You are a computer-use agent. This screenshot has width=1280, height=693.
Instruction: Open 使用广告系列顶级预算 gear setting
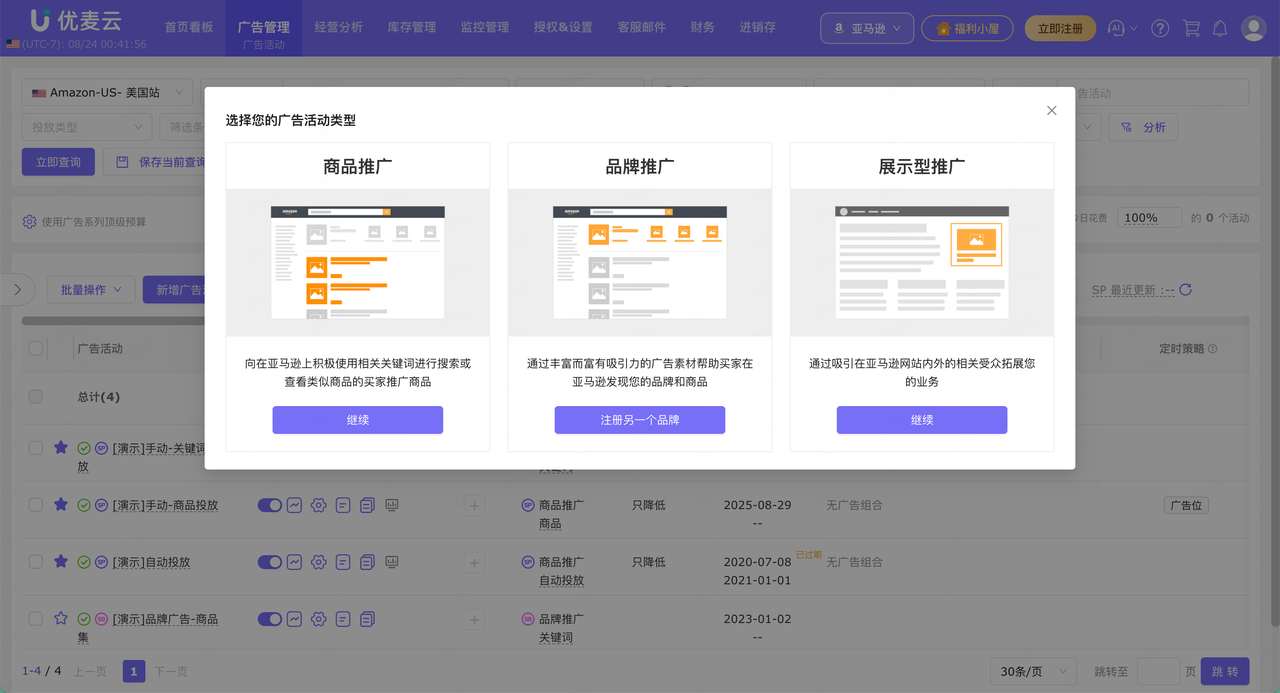pos(29,221)
